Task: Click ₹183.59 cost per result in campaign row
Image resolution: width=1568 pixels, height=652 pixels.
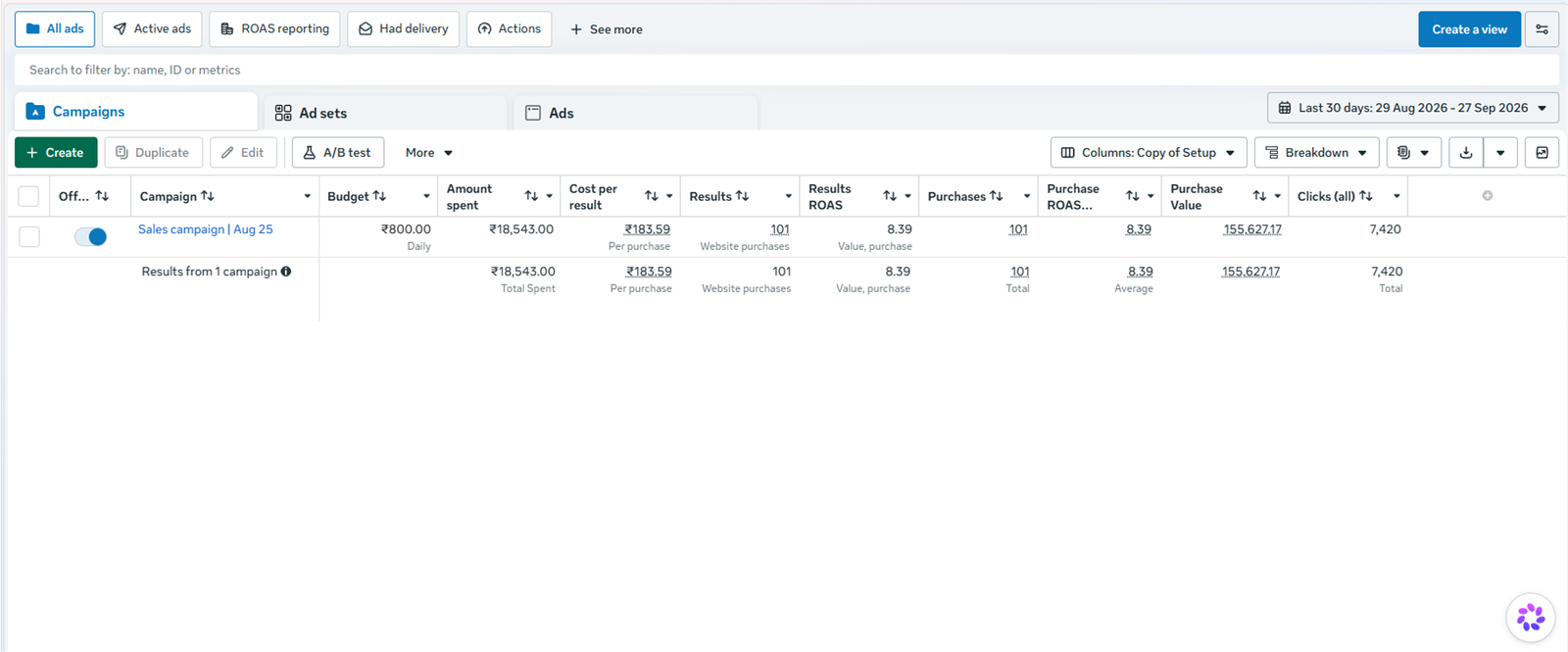Action: click(x=648, y=229)
